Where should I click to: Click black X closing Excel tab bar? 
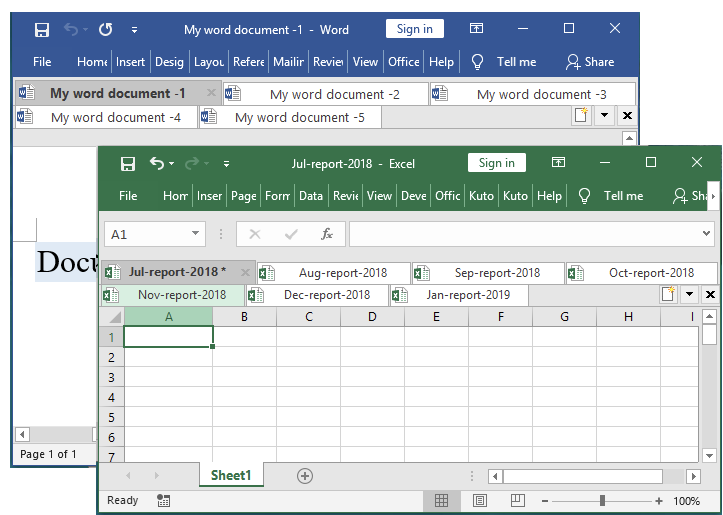point(711,294)
